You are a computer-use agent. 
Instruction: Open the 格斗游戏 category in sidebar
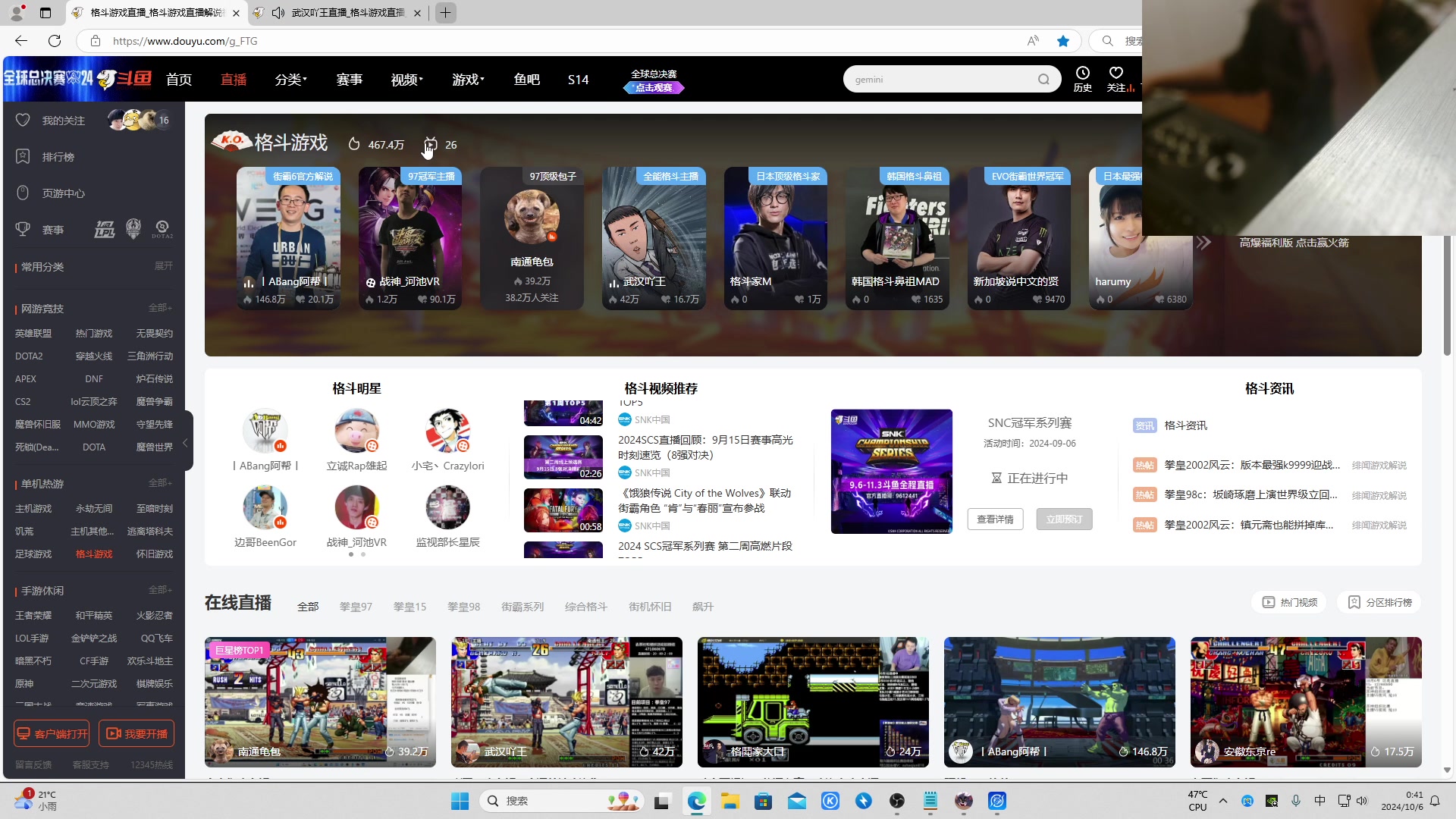[x=94, y=554]
